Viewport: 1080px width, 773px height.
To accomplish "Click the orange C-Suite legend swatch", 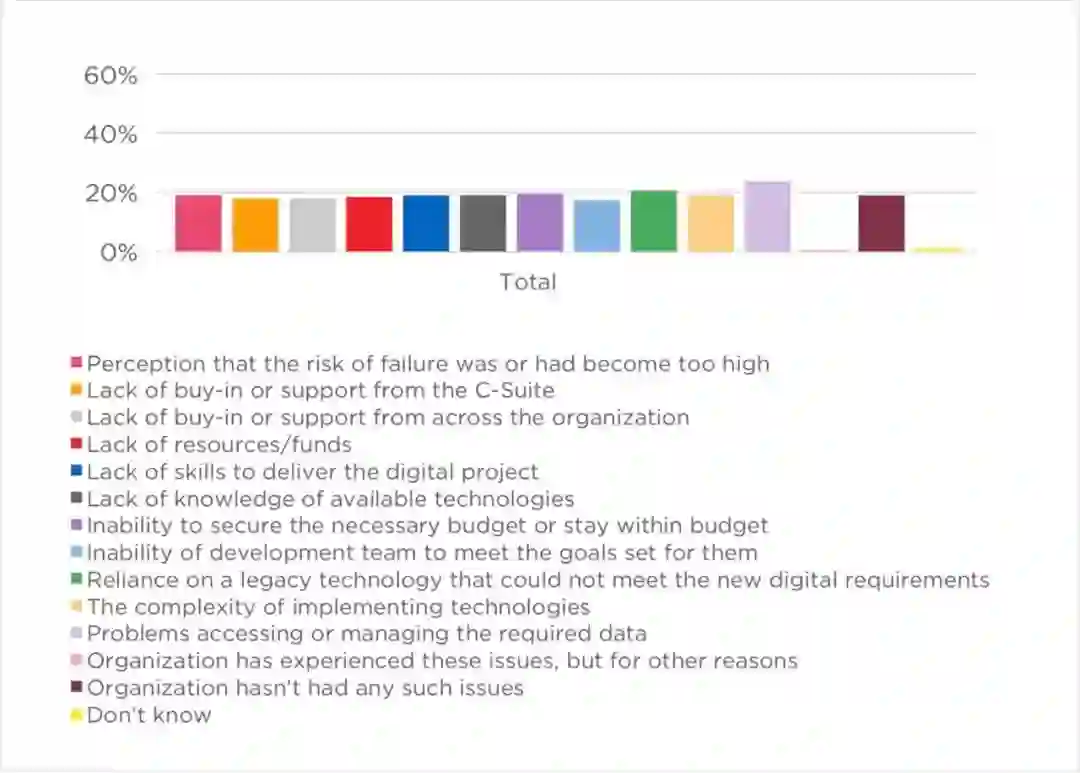I will point(77,390).
